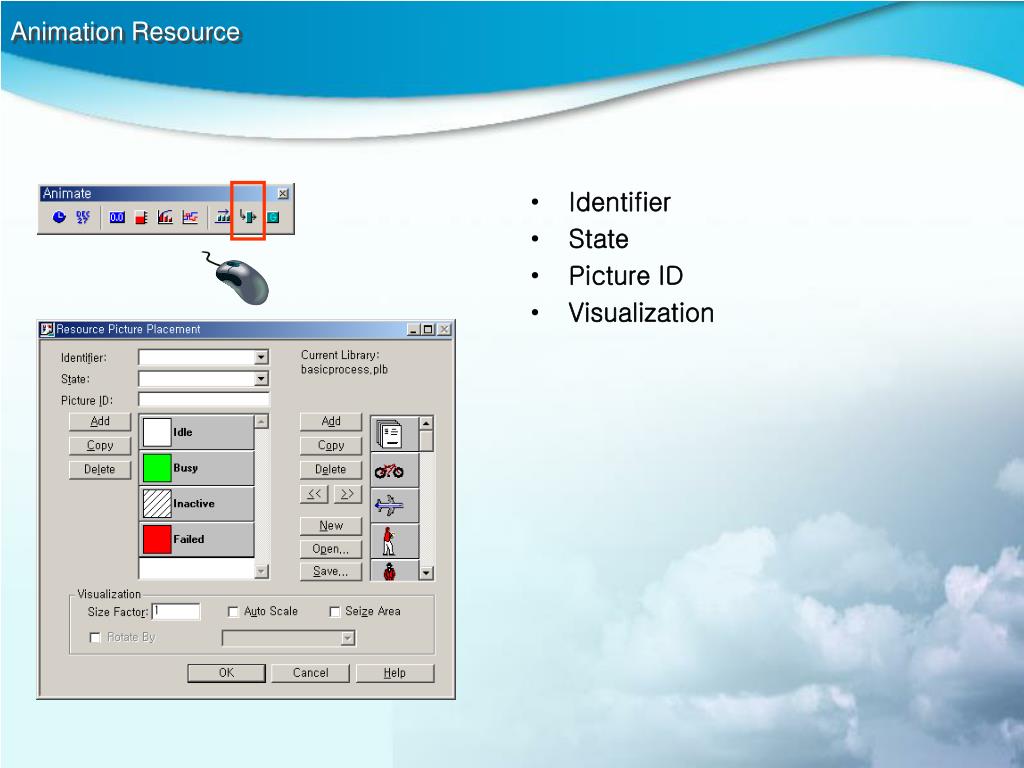
Task: Open Help for Resource Picture Placement
Action: coord(395,673)
